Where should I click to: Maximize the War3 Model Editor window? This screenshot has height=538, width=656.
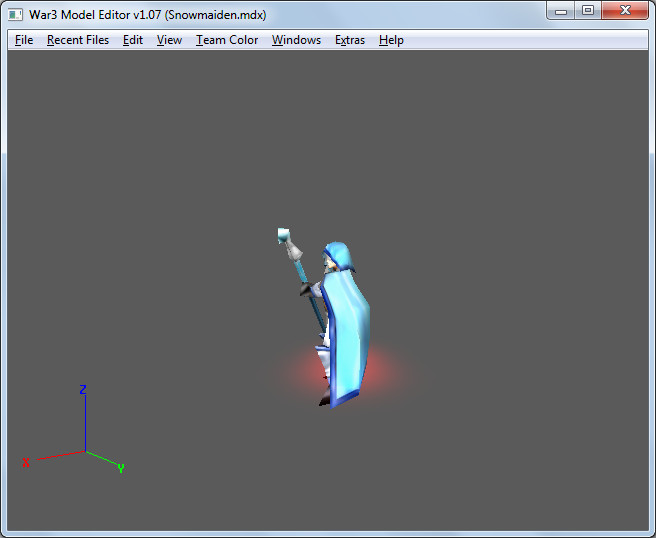pos(588,10)
